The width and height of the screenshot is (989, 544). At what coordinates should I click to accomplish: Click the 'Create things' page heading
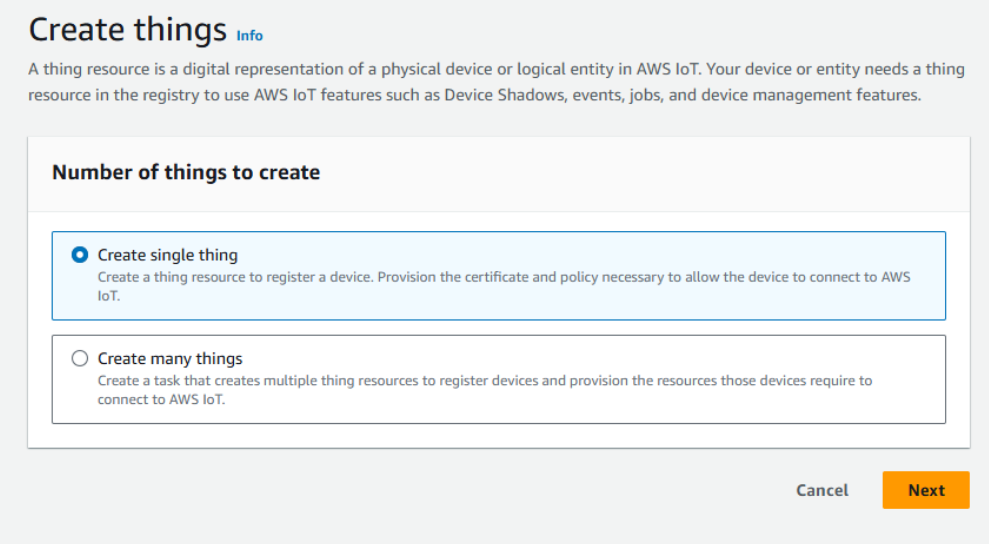(x=127, y=31)
